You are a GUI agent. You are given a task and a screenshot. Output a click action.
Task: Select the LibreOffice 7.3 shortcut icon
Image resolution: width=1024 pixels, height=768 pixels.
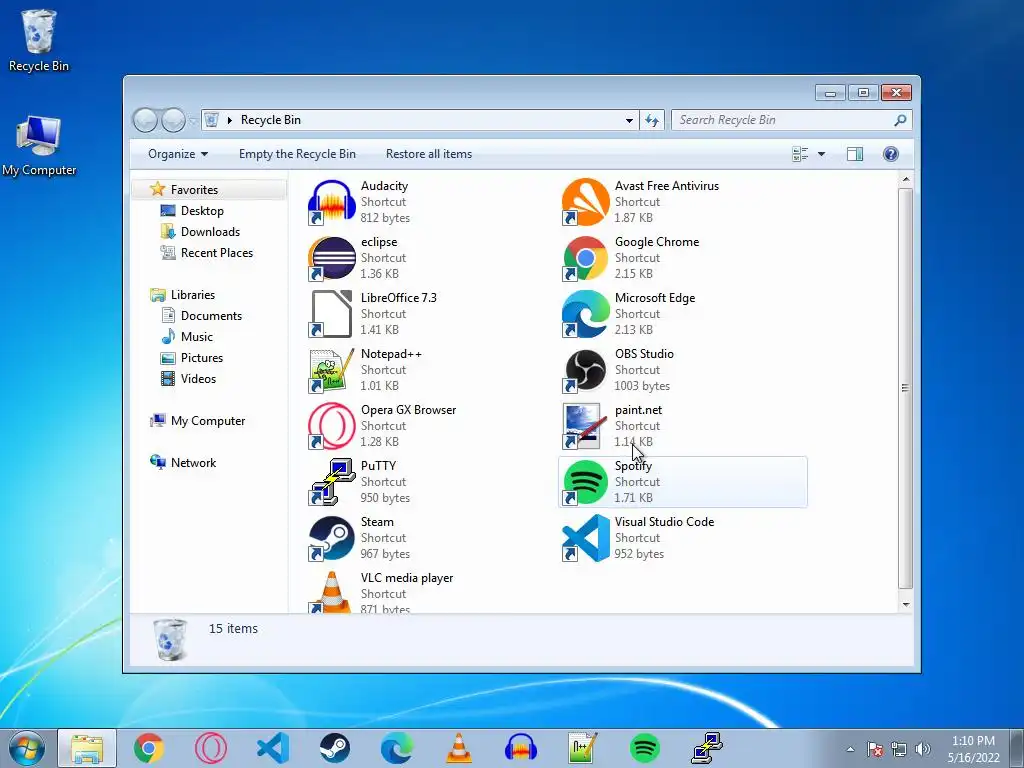pos(332,314)
